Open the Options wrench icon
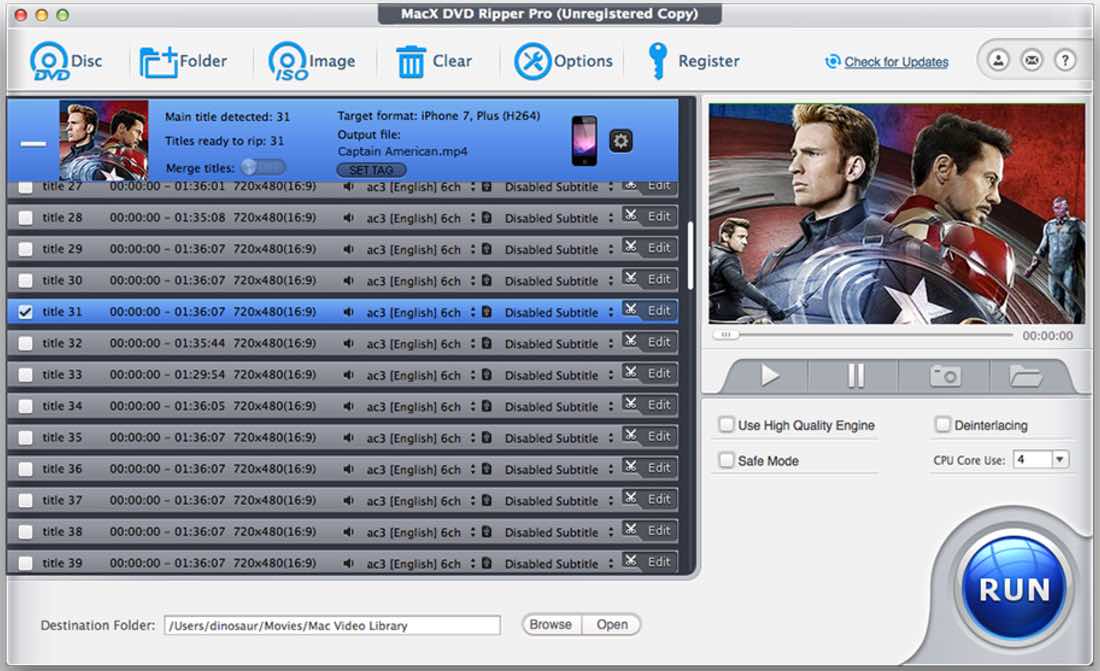Viewport: 1100px width, 671px height. click(x=532, y=62)
